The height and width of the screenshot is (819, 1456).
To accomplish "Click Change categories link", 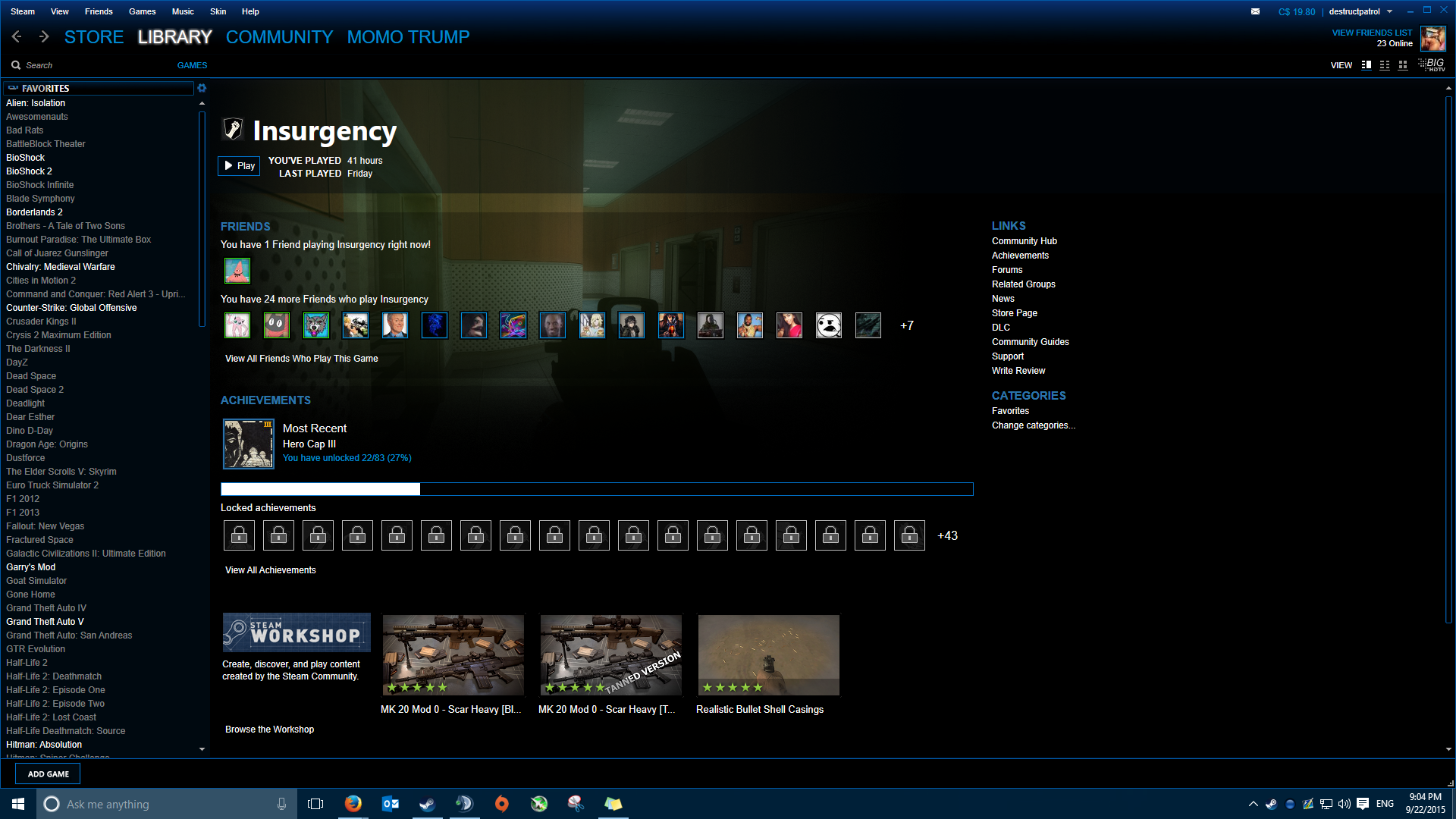I will click(x=1033, y=425).
